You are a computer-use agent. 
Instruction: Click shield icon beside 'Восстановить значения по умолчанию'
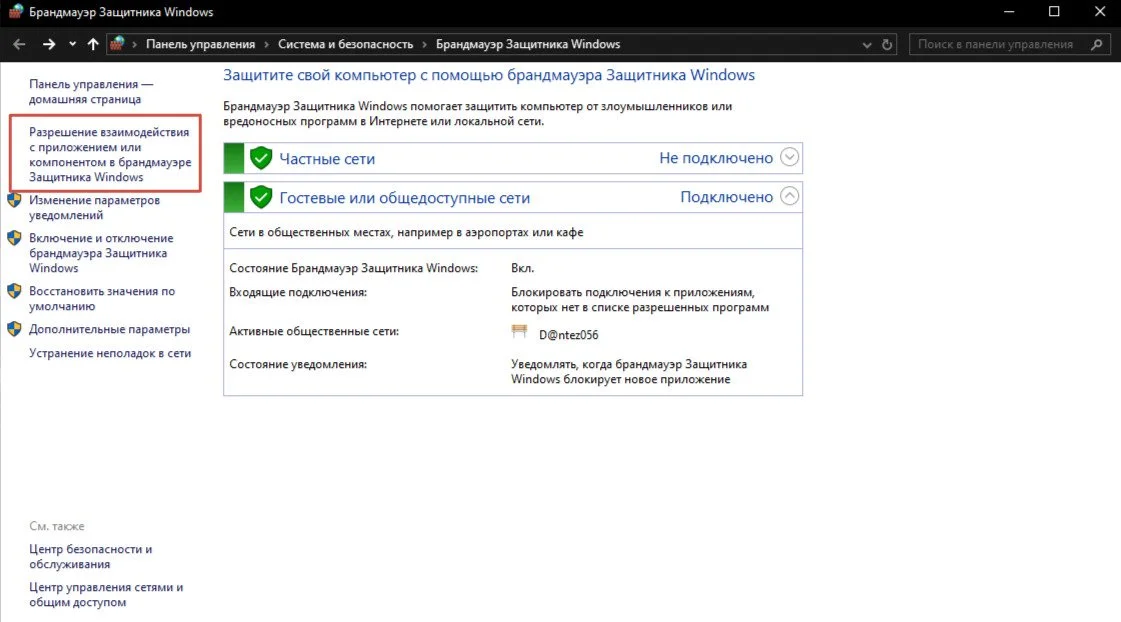(x=14, y=291)
